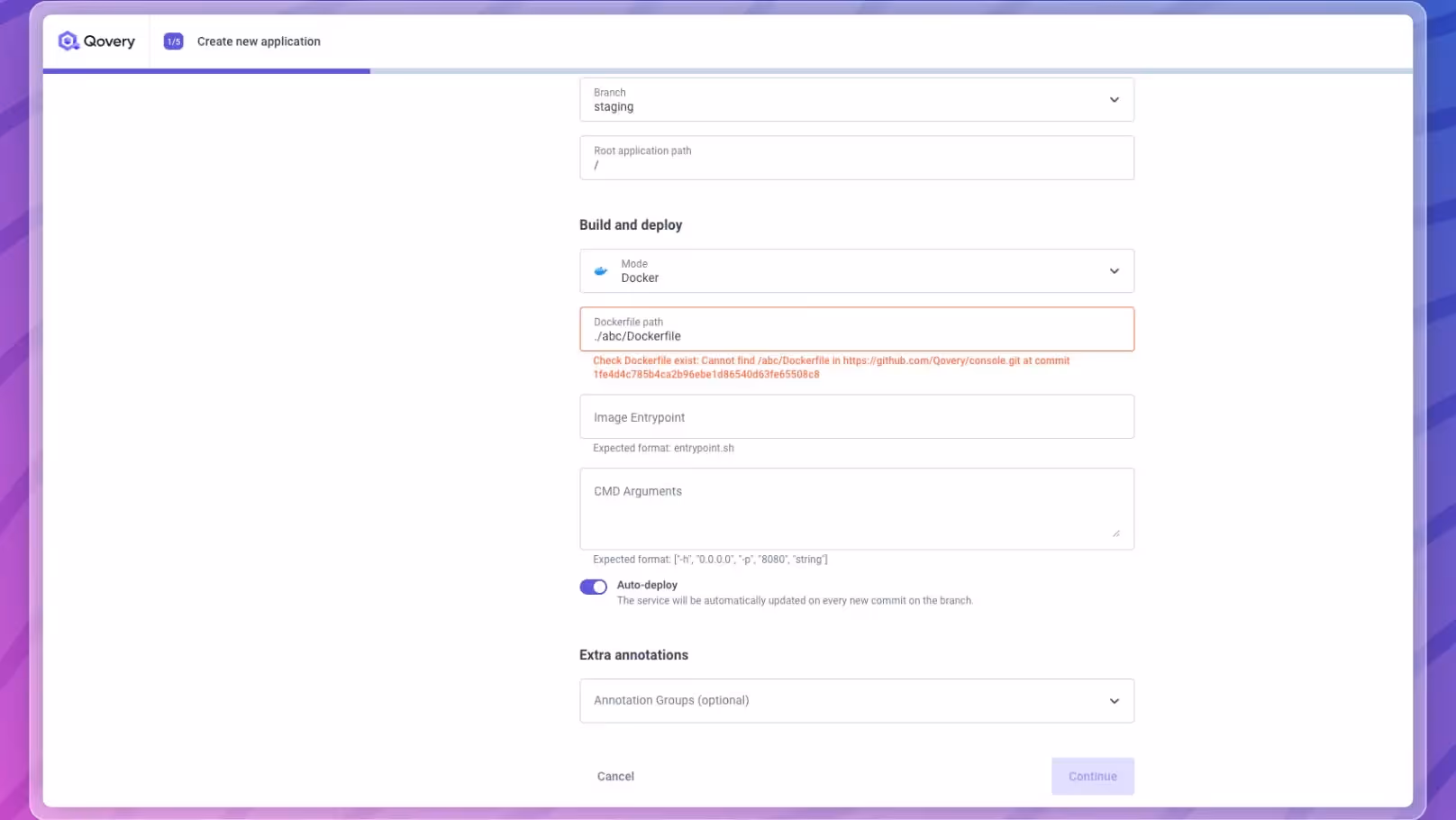Disable the Auto-deploy toggle
This screenshot has width=1456, height=820.
point(593,586)
